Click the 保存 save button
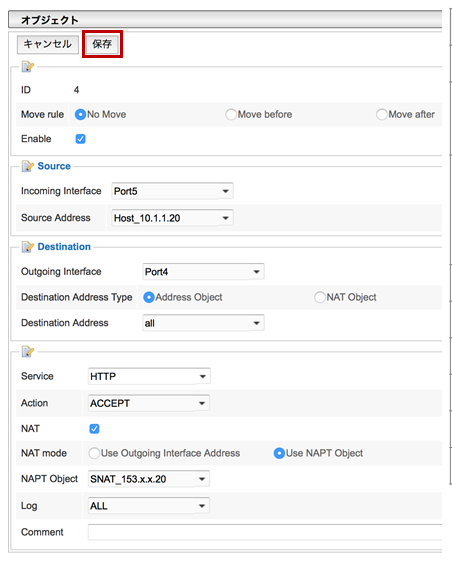Image resolution: width=452 pixels, height=562 pixels. click(102, 44)
